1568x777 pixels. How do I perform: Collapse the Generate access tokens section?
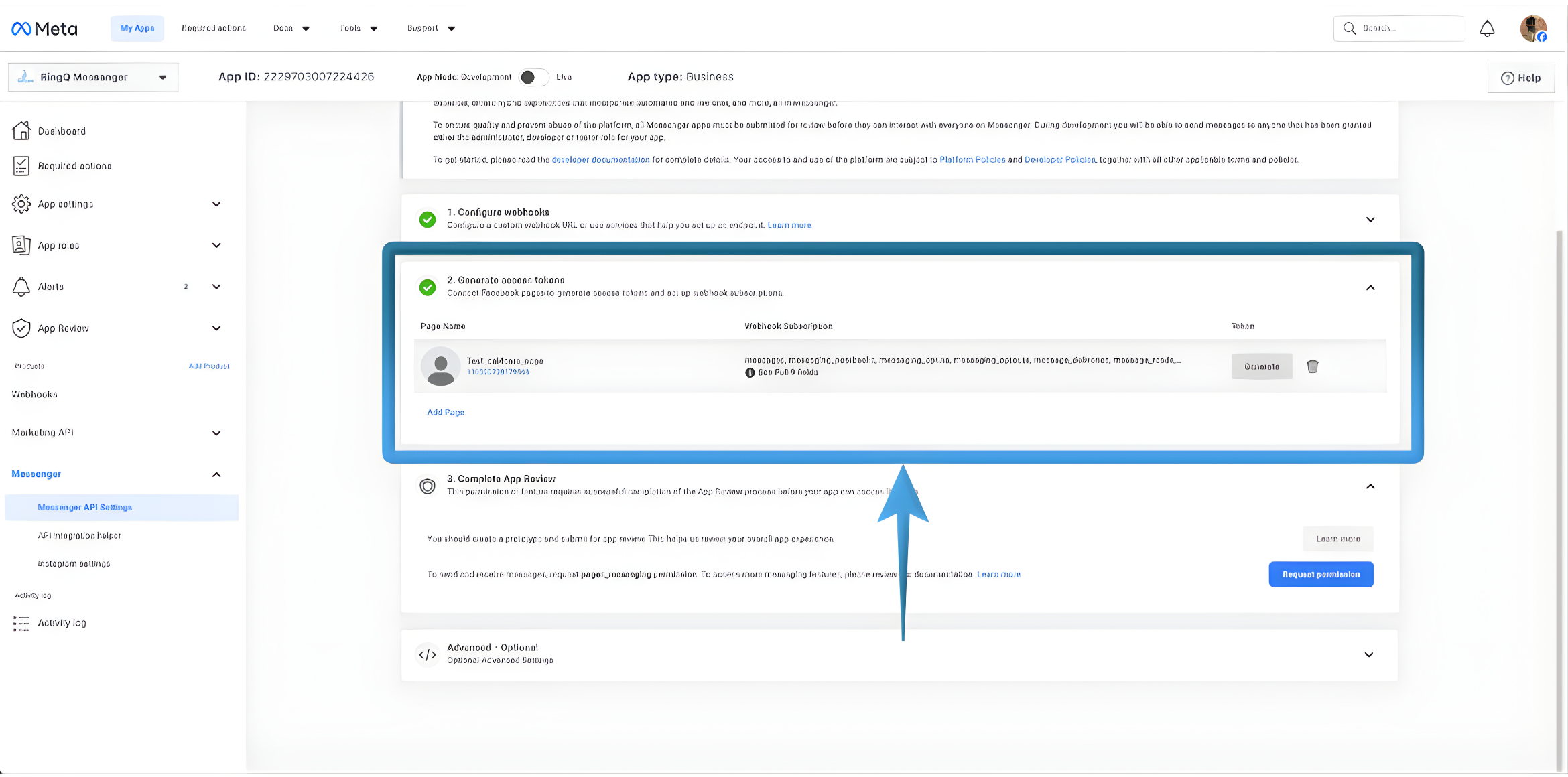pyautogui.click(x=1370, y=288)
